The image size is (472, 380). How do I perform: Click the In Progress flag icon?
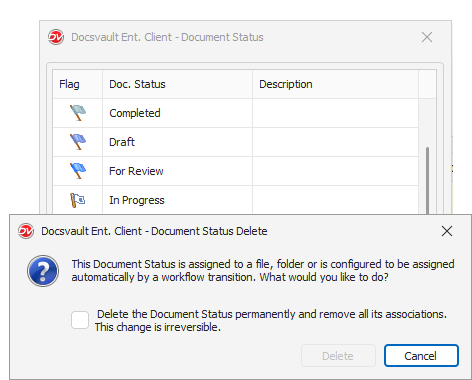click(x=78, y=200)
